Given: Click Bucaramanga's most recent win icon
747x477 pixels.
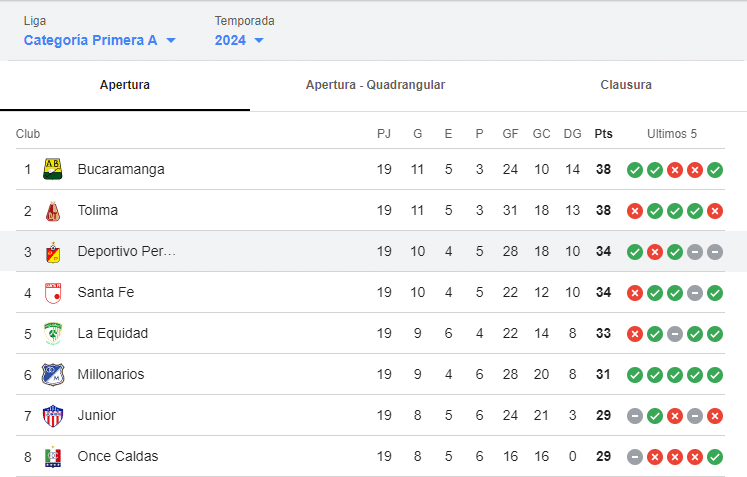Looking at the screenshot, I should point(715,170).
